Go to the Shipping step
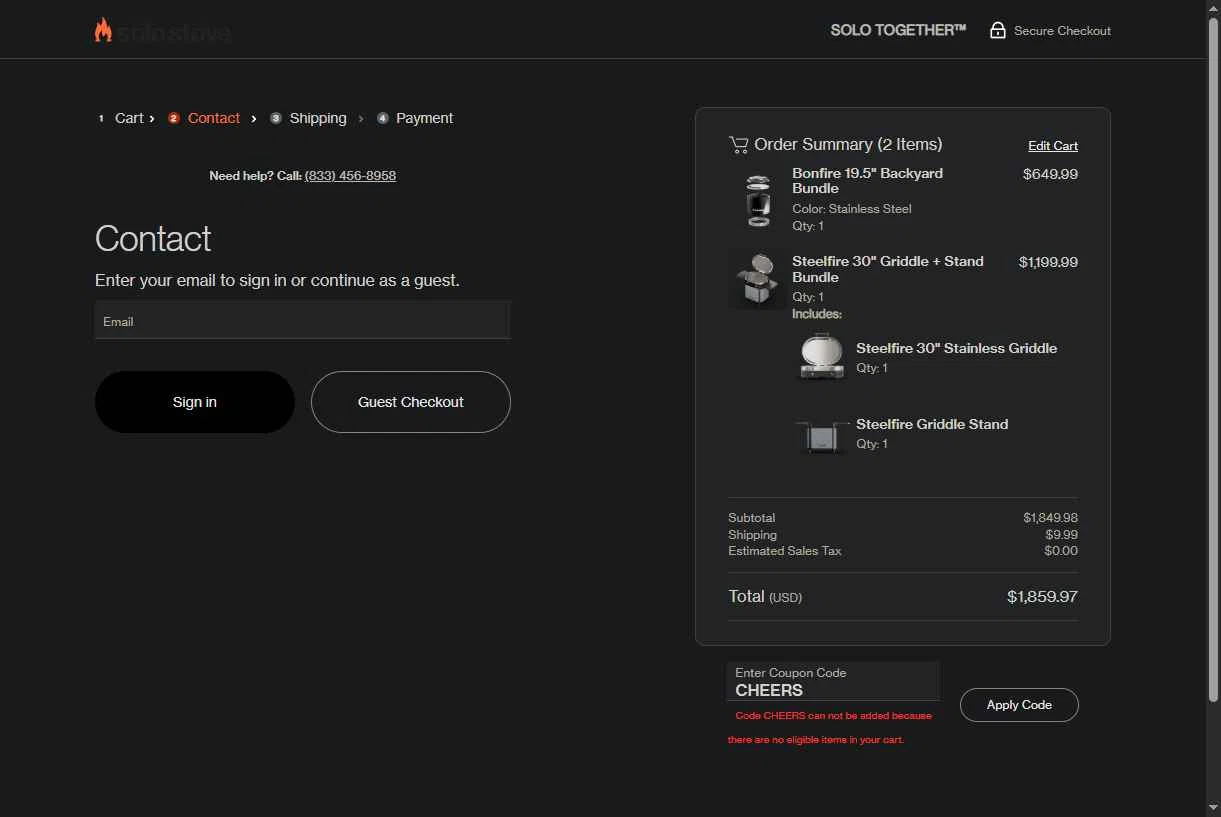The height and width of the screenshot is (817, 1221). pos(318,118)
